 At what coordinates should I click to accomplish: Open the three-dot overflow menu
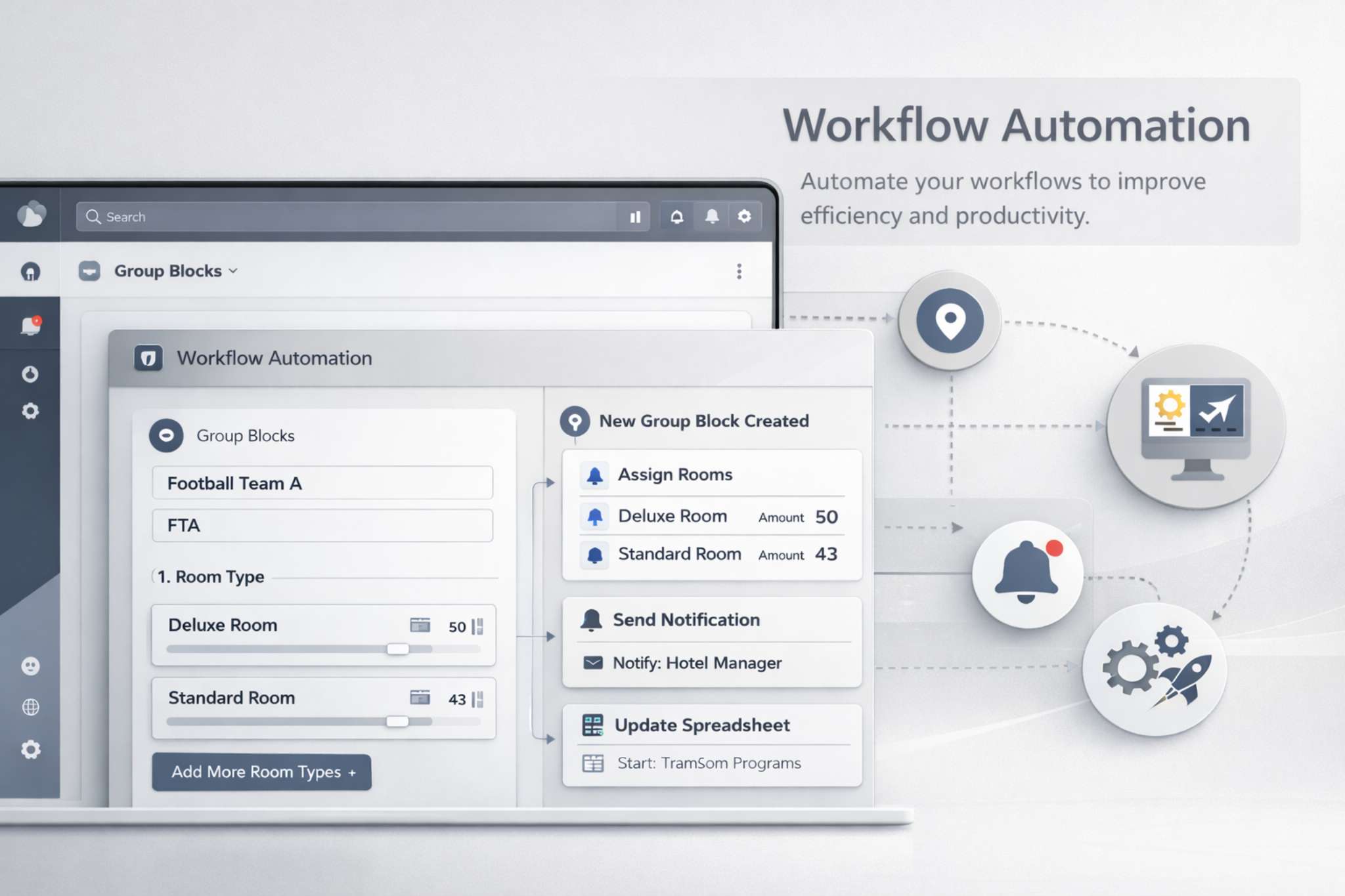pyautogui.click(x=739, y=271)
